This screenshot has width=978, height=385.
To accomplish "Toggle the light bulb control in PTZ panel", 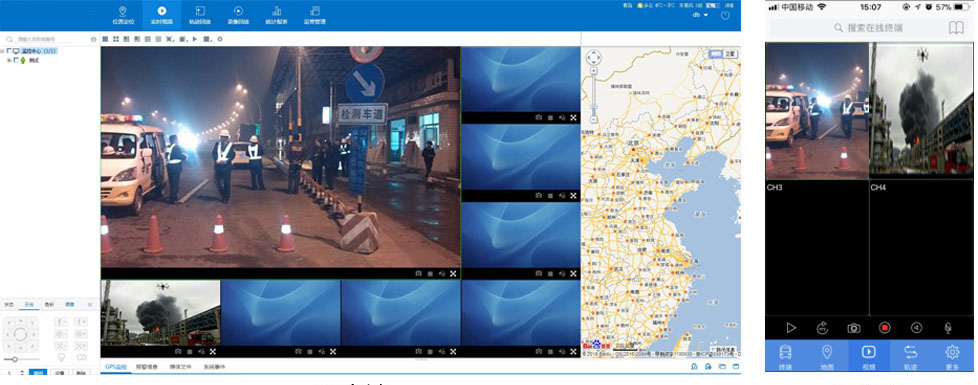I will [x=62, y=357].
